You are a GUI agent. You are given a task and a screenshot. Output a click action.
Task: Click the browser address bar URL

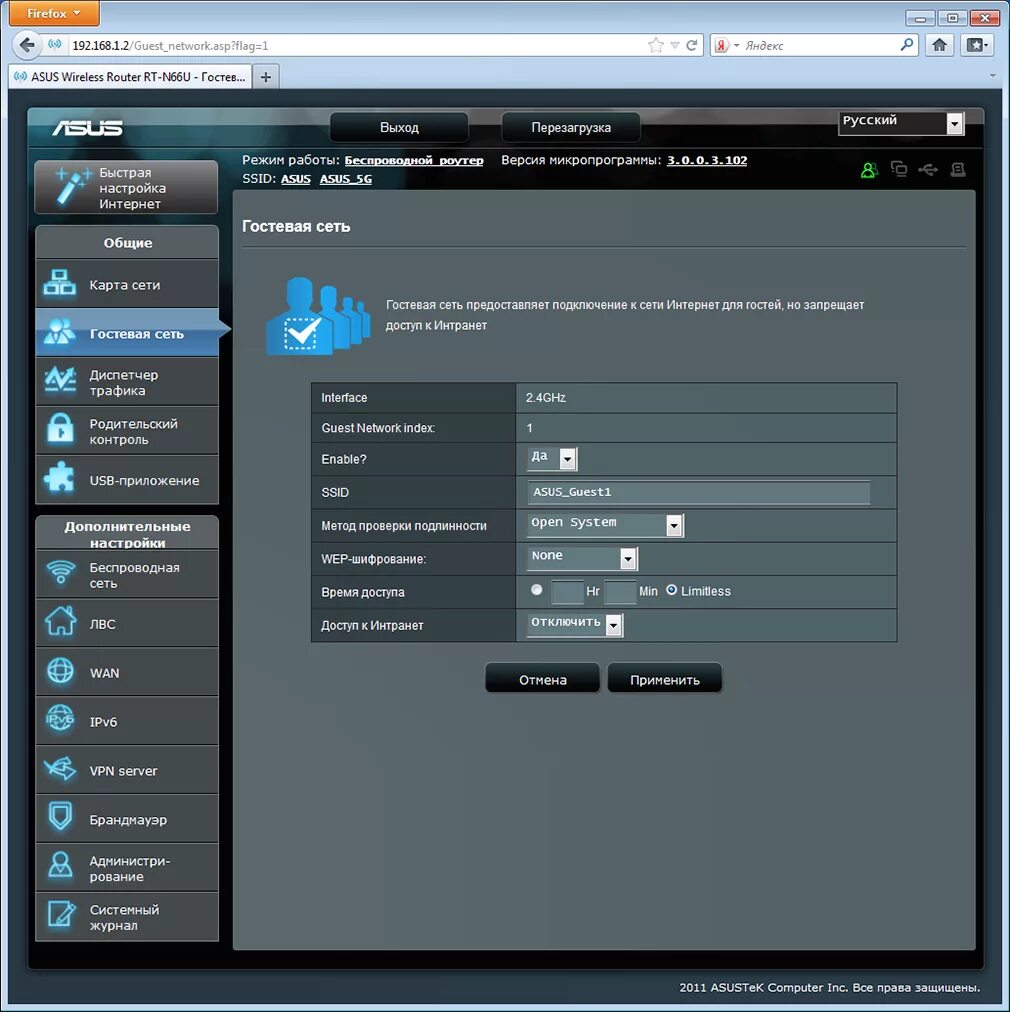[x=355, y=45]
